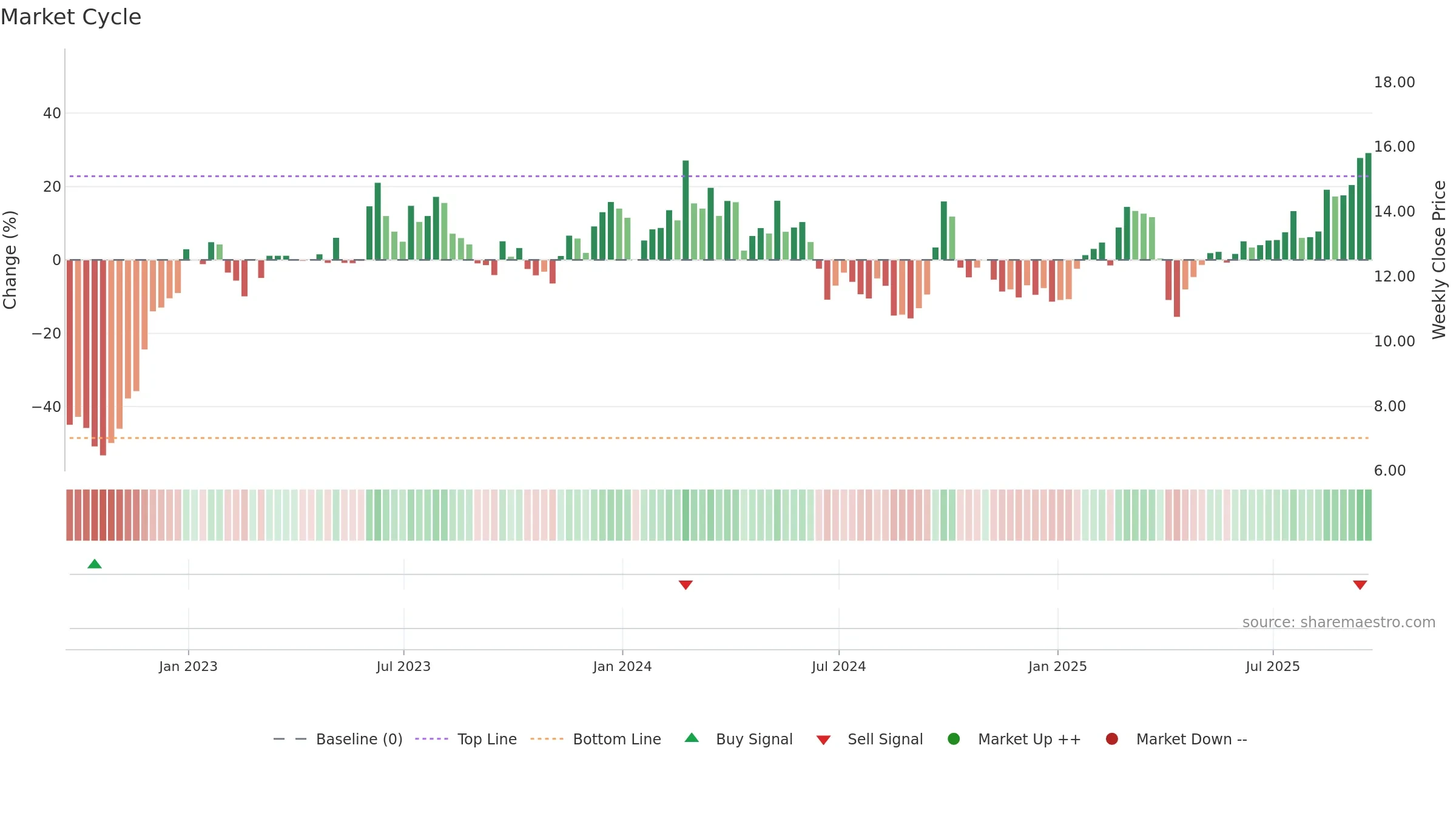The height and width of the screenshot is (819, 1456).
Task: Click the green triangle icon in the legend
Action: point(692,738)
